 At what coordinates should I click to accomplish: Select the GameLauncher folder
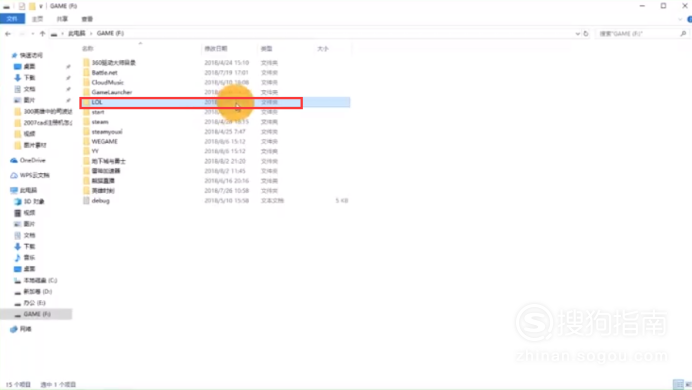pyautogui.click(x=112, y=92)
